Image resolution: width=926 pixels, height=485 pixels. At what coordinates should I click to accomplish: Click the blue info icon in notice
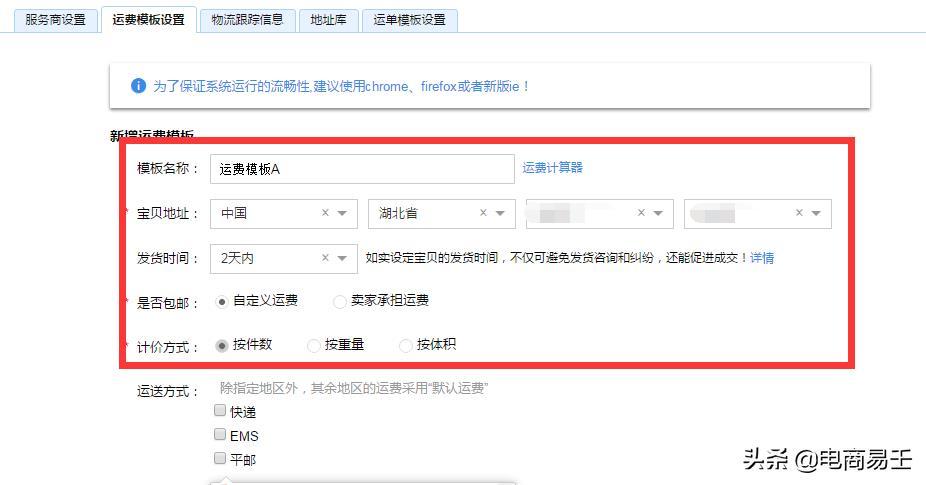tap(138, 86)
